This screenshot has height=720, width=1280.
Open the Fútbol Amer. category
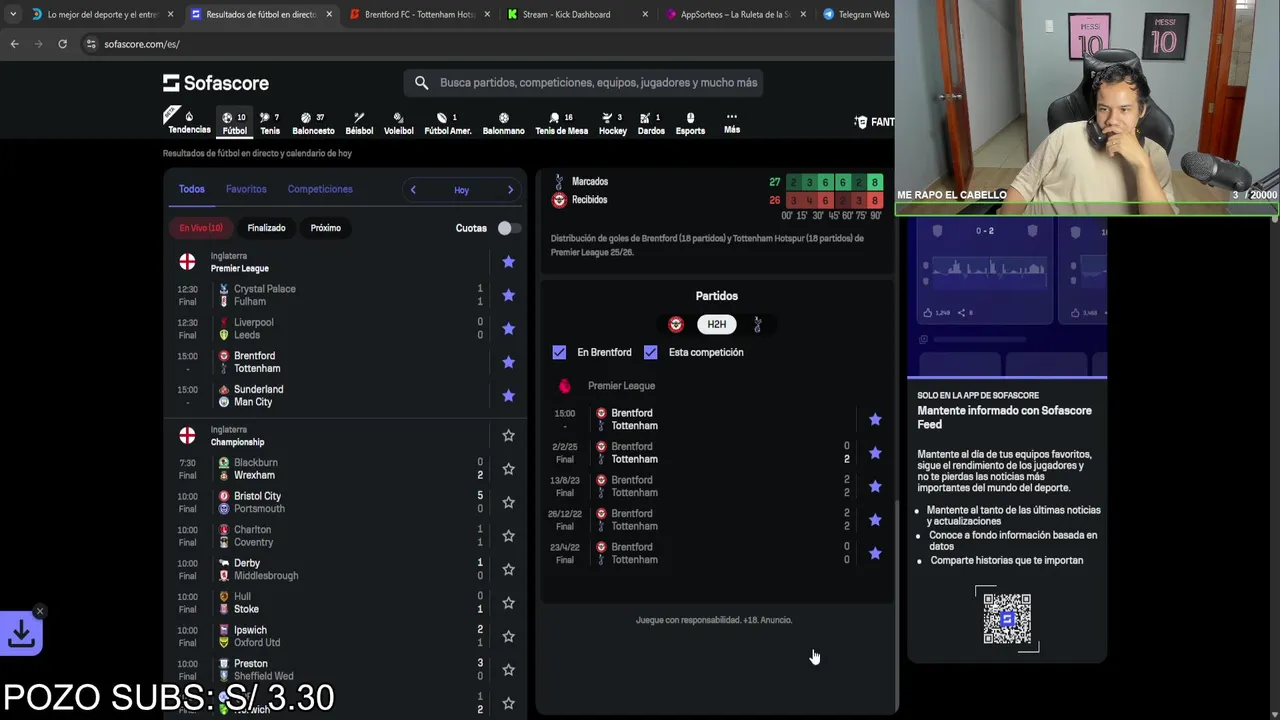point(447,123)
